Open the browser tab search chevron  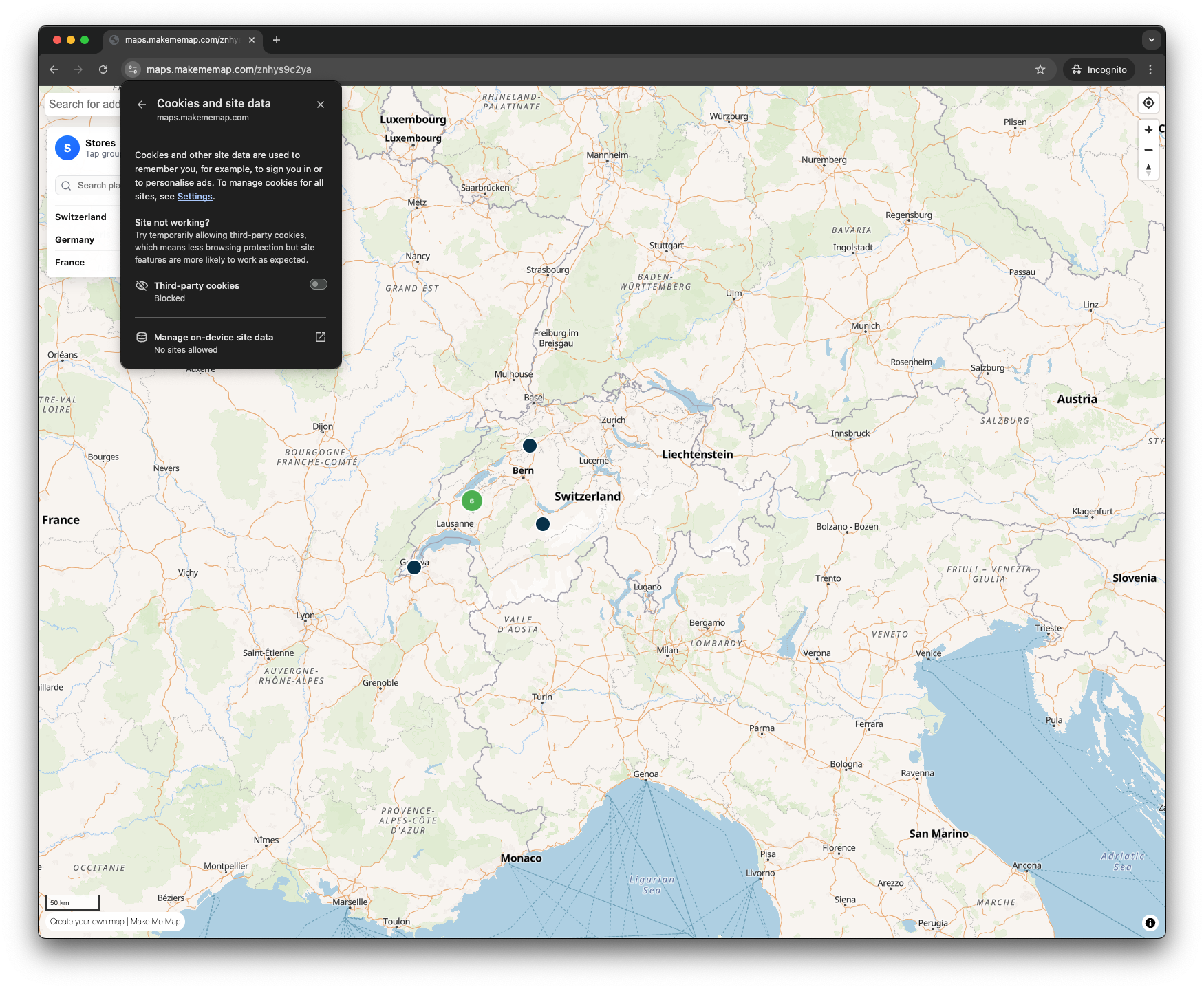pos(1151,39)
